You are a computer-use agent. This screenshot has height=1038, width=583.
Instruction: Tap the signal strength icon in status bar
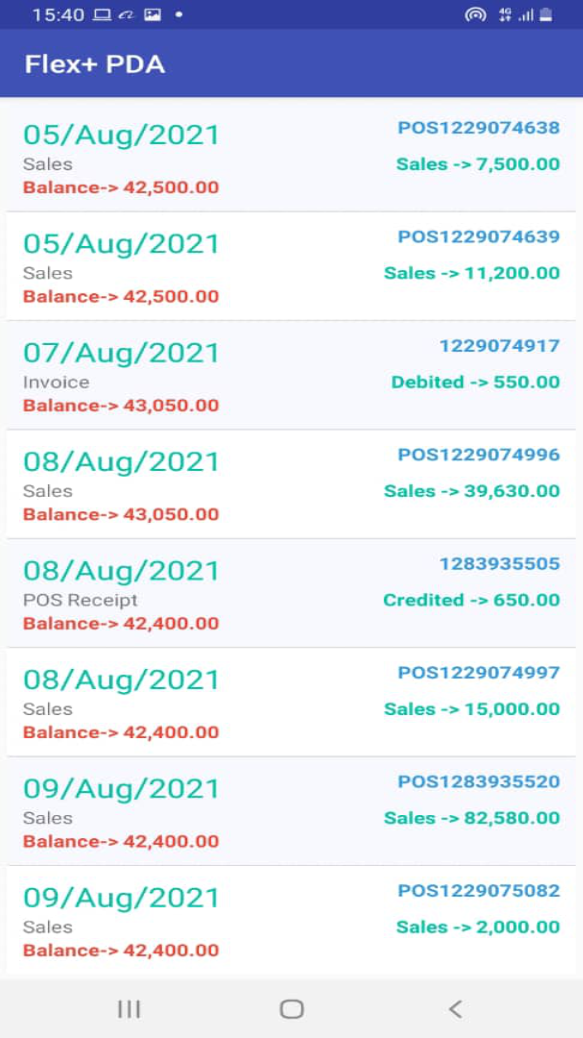pyautogui.click(x=526, y=15)
